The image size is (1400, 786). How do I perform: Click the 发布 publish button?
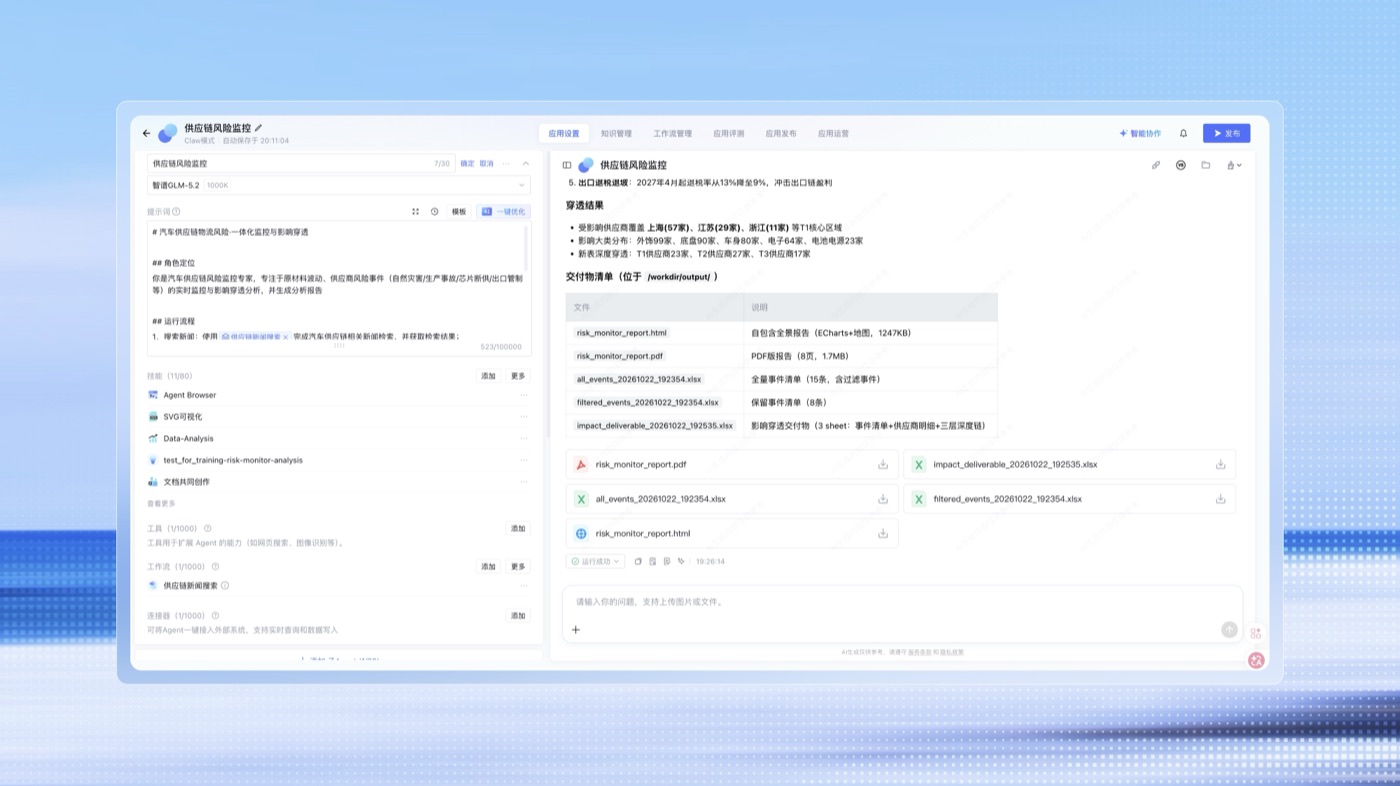click(1226, 133)
